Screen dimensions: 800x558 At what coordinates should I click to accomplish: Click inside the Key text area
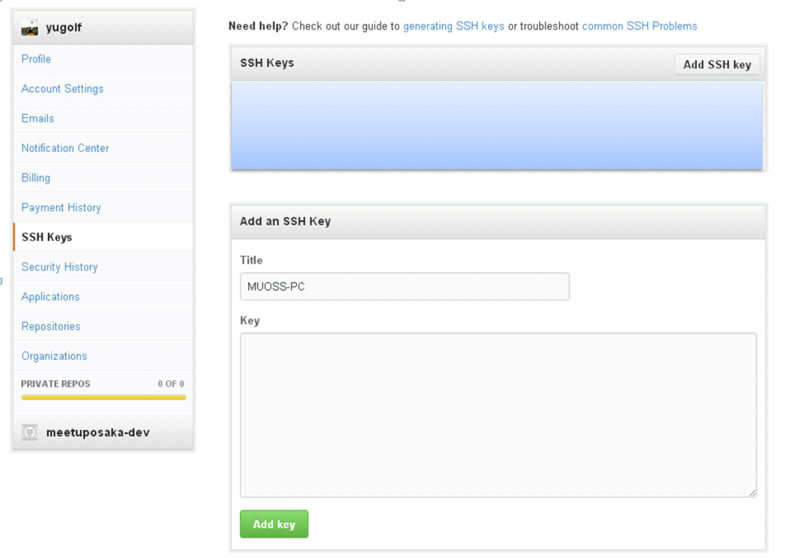[498, 415]
